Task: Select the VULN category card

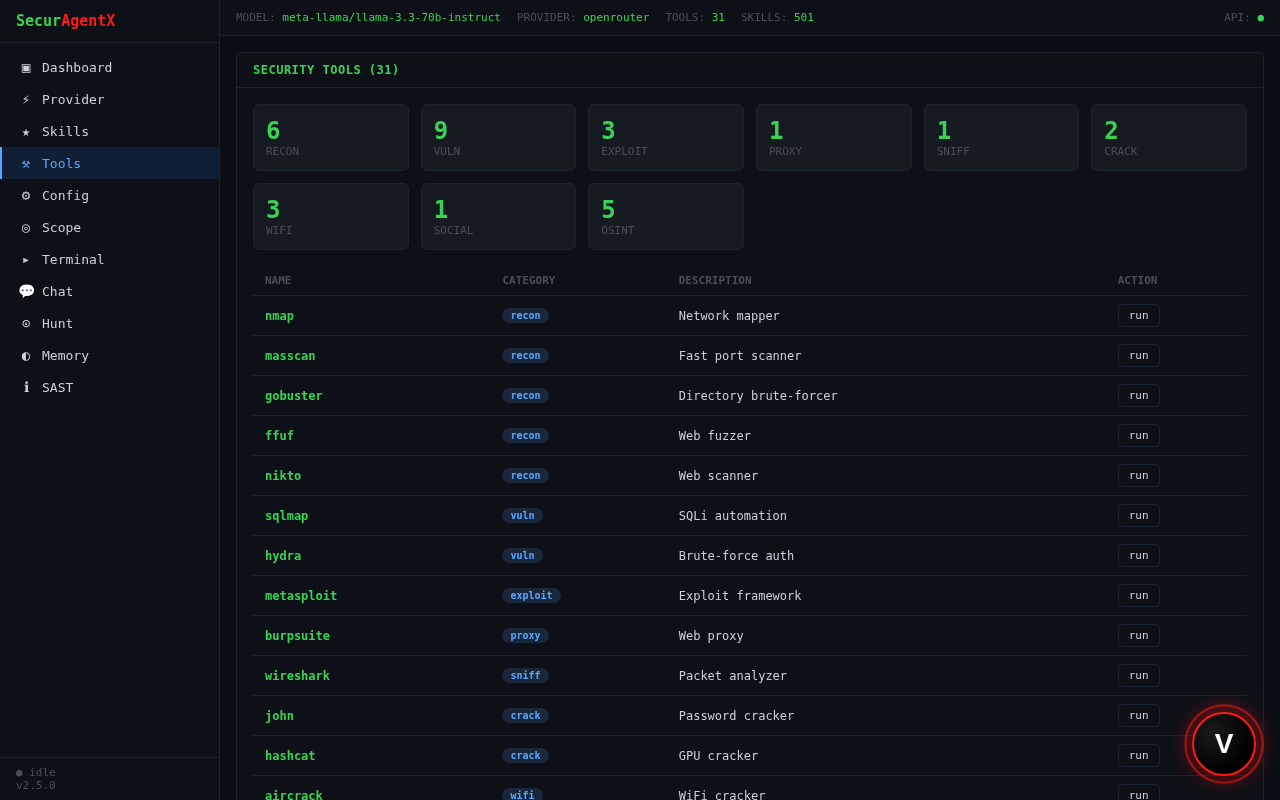Action: point(498,137)
